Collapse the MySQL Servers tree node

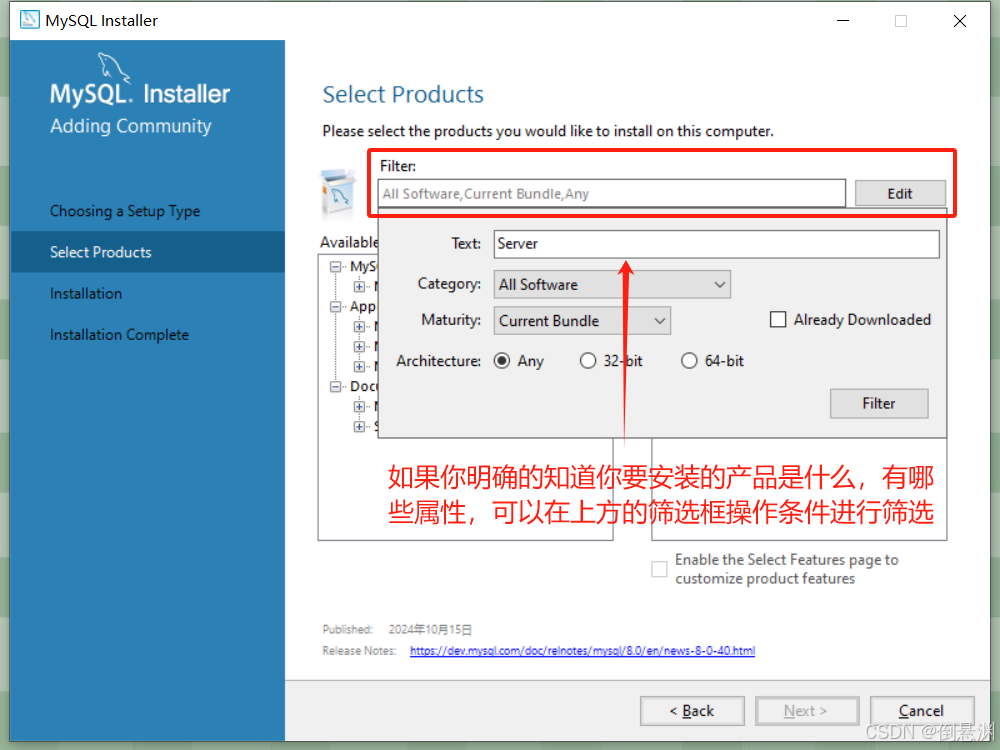click(x=335, y=266)
